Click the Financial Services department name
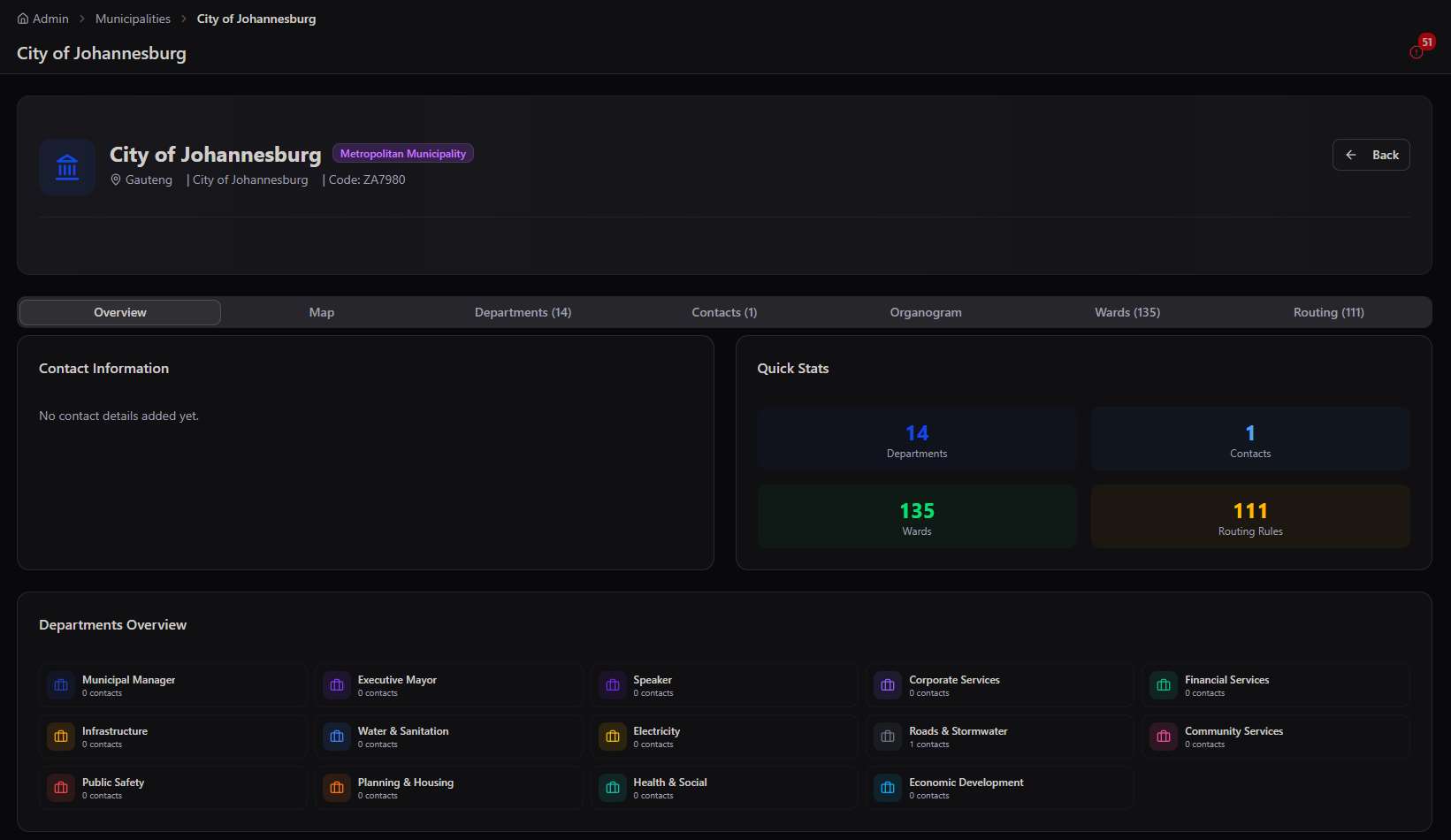 (1226, 680)
